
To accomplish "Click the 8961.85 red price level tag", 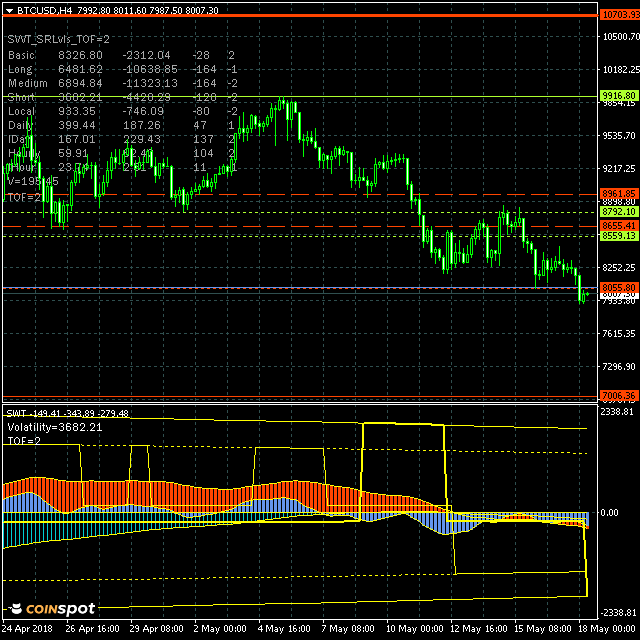I will click(619, 194).
